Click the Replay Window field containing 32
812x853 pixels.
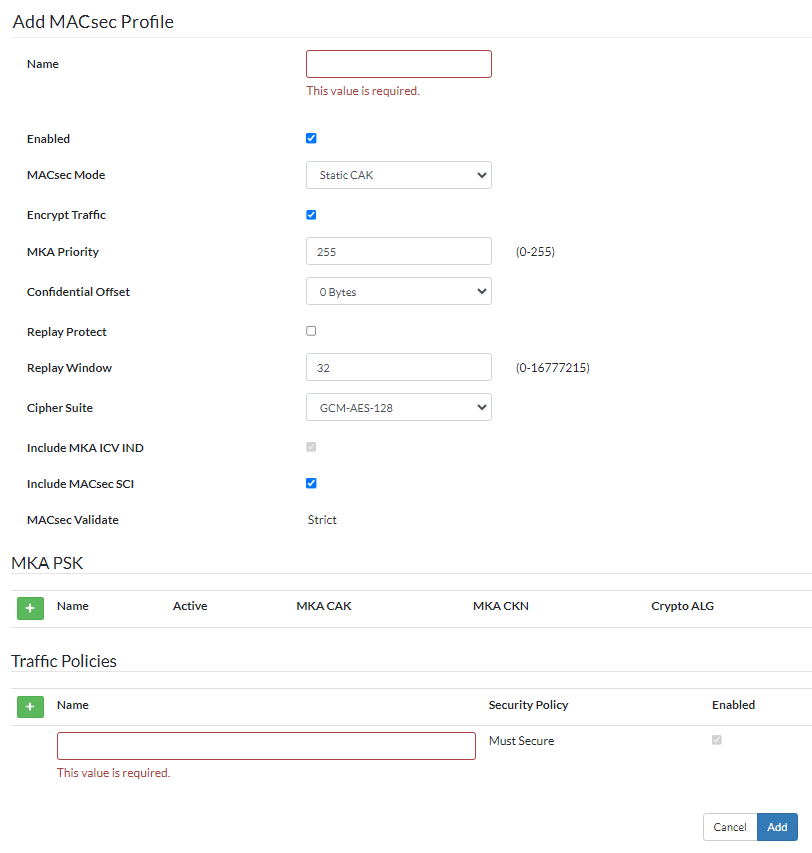pyautogui.click(x=398, y=367)
